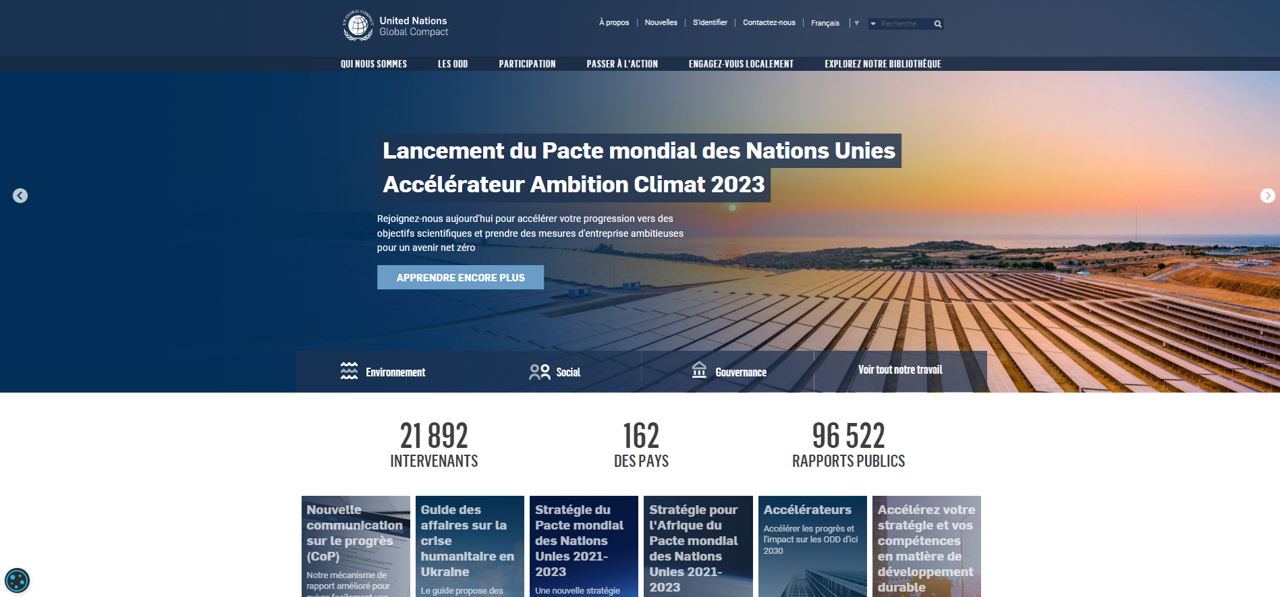
Task: Click the Accélérateur Ambition Climat 2023 heading
Action: pos(574,185)
